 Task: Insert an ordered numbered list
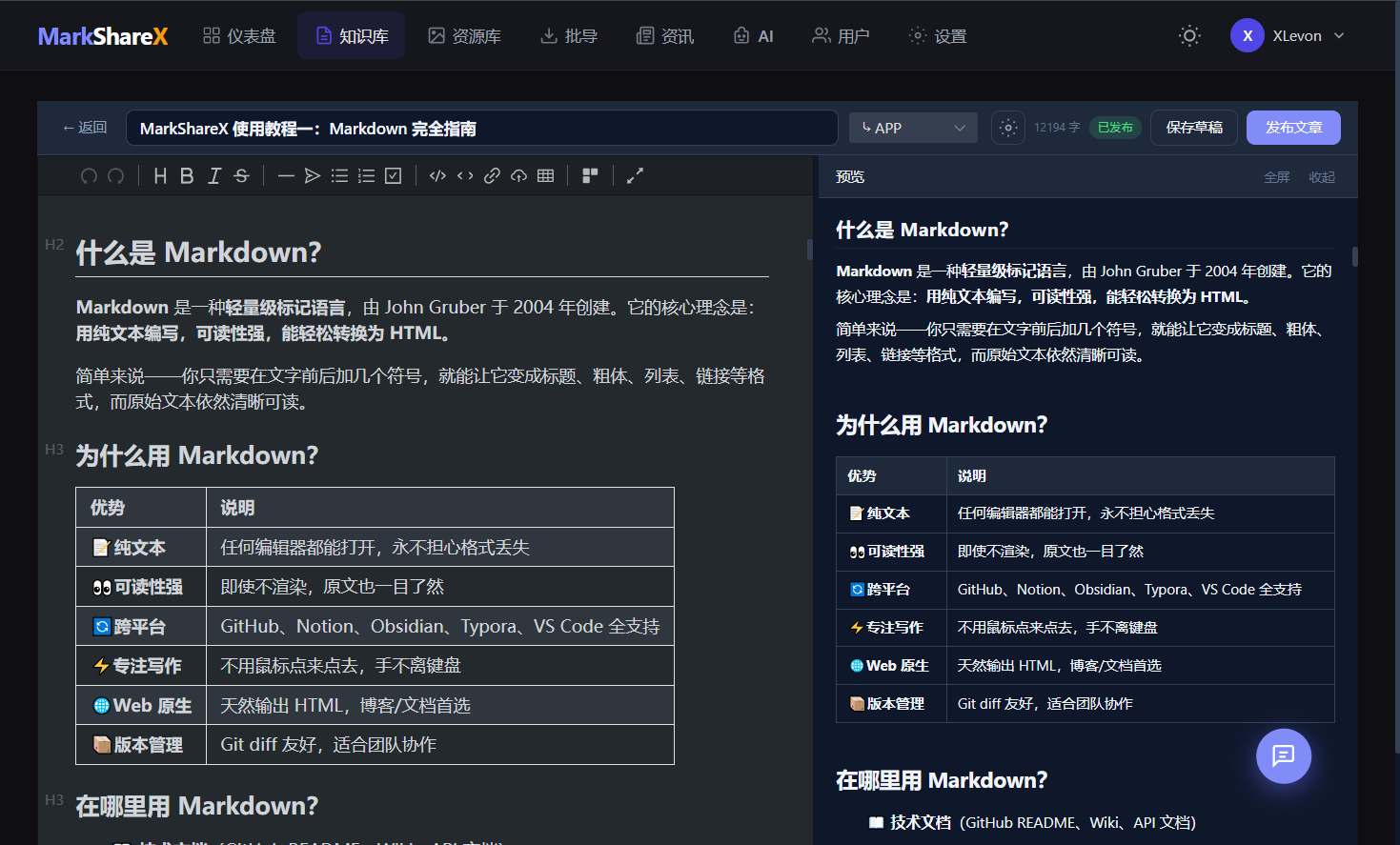pos(366,175)
